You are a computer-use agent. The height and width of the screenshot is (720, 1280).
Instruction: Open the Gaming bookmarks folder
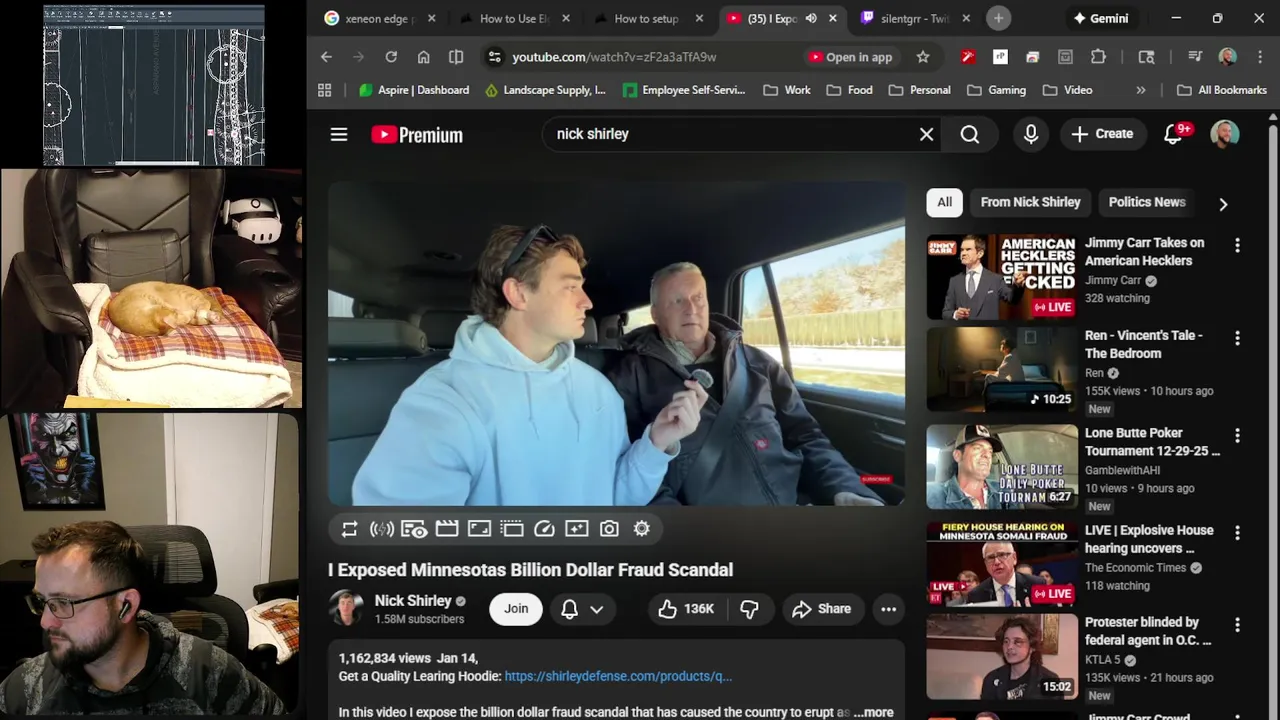coord(995,90)
